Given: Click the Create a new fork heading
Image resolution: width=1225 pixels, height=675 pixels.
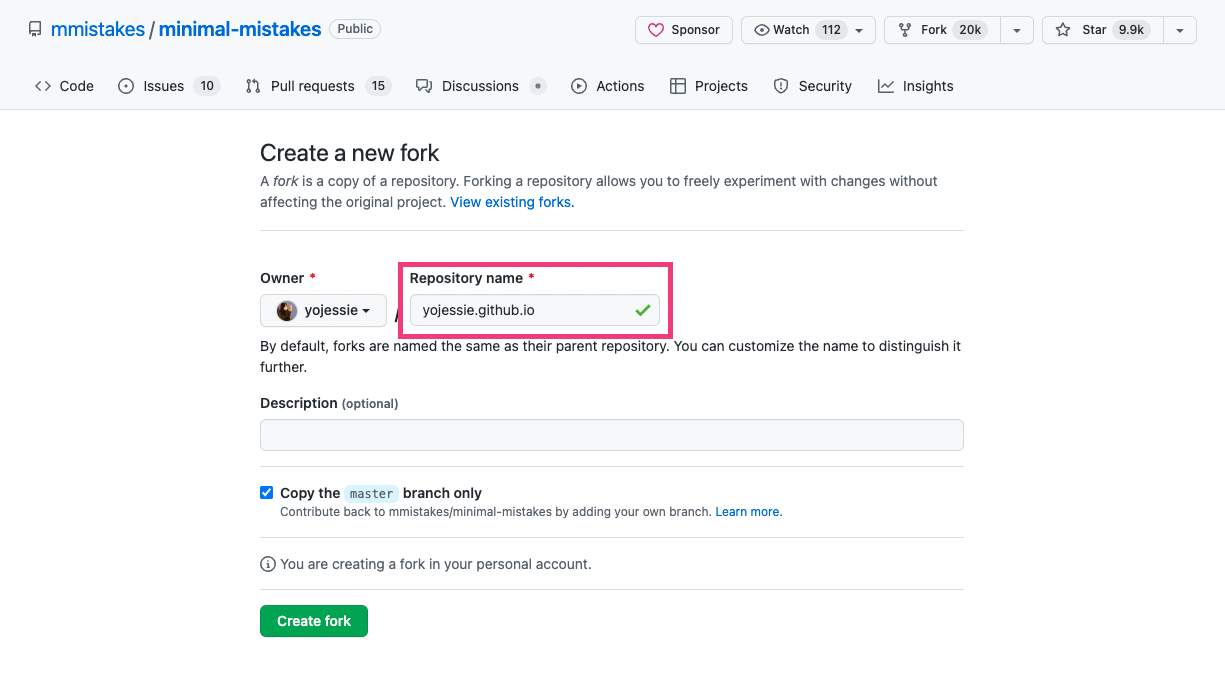Looking at the screenshot, I should coord(350,153).
